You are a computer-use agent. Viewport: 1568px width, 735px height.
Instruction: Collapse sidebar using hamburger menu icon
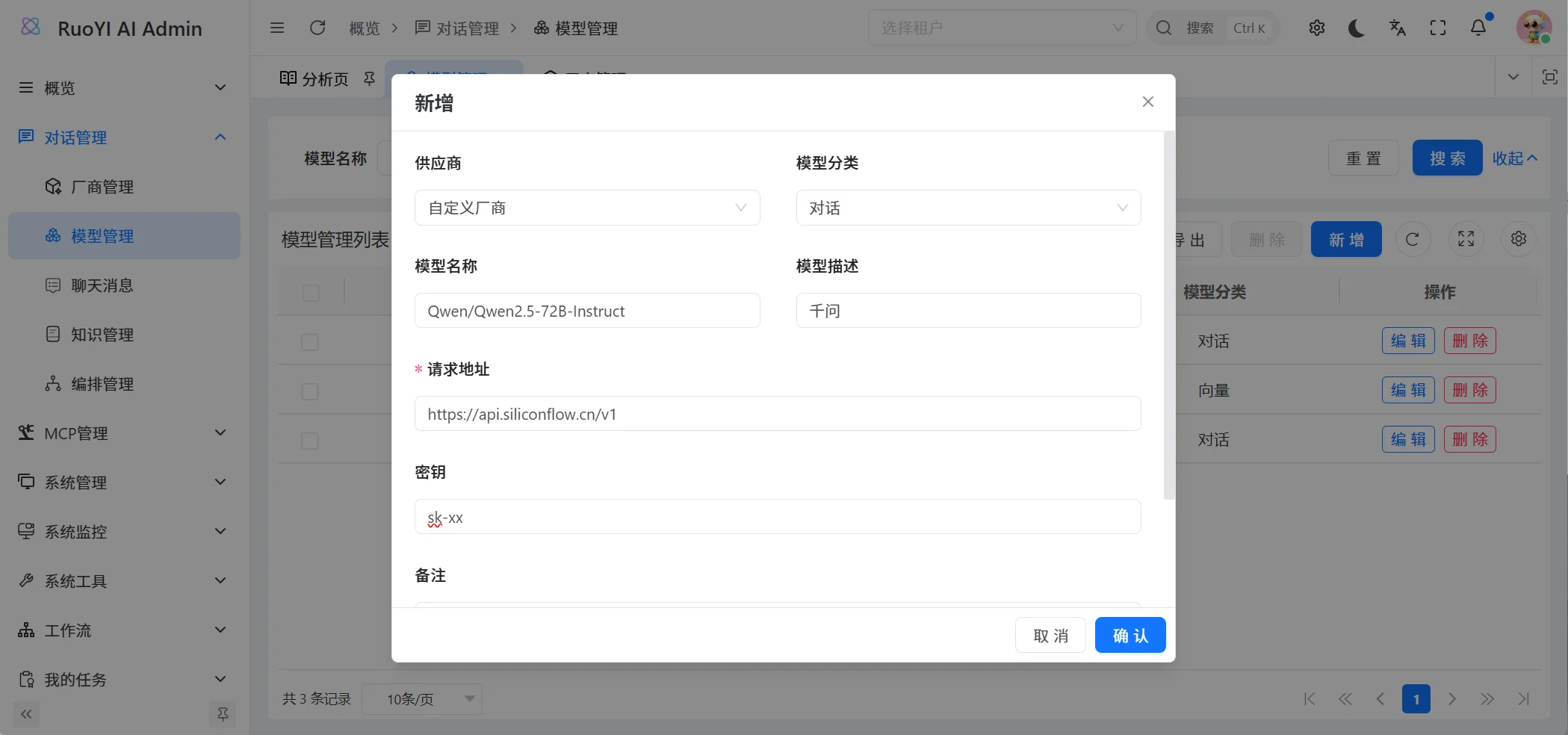tap(277, 28)
